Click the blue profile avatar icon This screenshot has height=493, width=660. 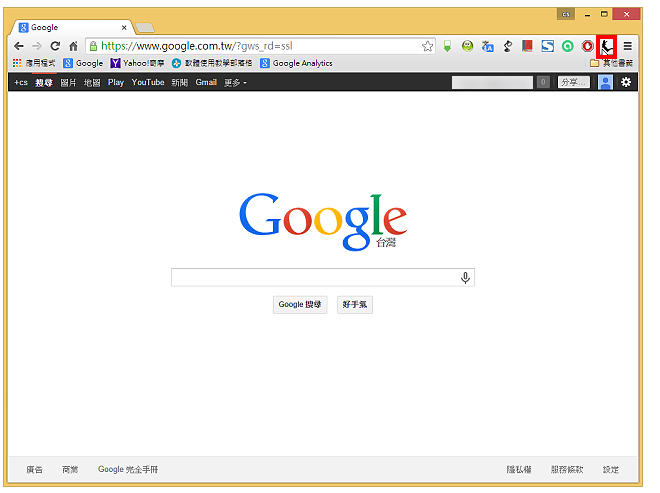pos(605,82)
